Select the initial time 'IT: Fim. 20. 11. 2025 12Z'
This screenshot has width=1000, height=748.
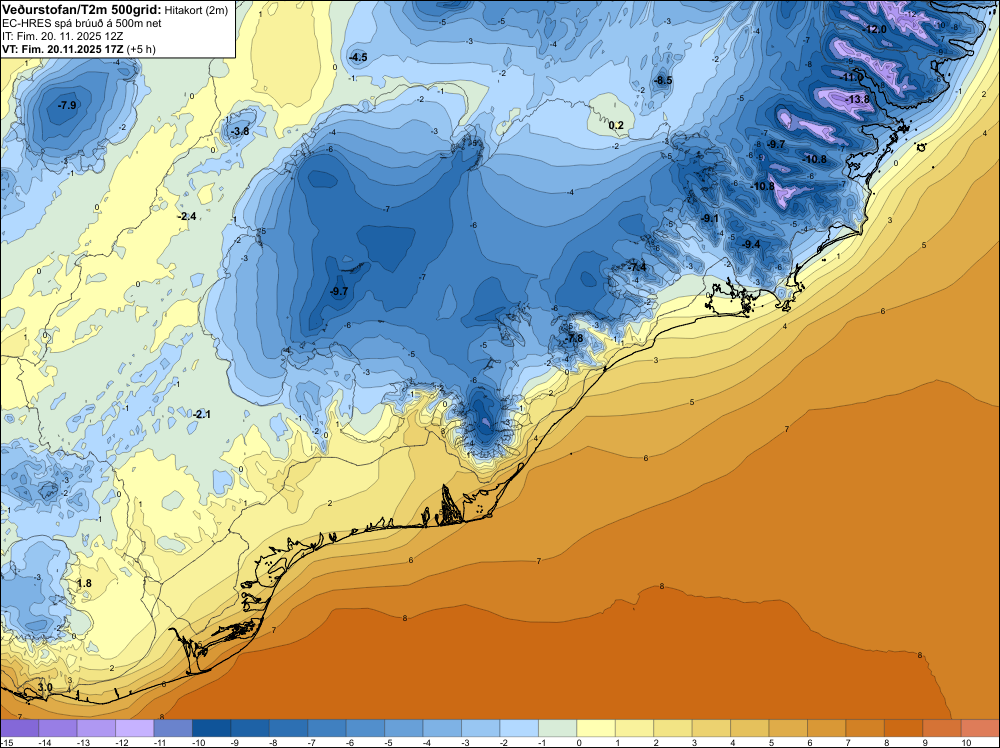pos(62,36)
